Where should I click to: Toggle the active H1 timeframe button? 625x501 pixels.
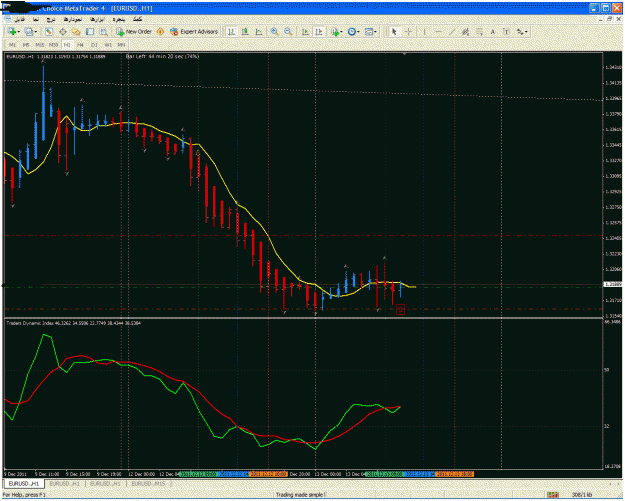(67, 45)
